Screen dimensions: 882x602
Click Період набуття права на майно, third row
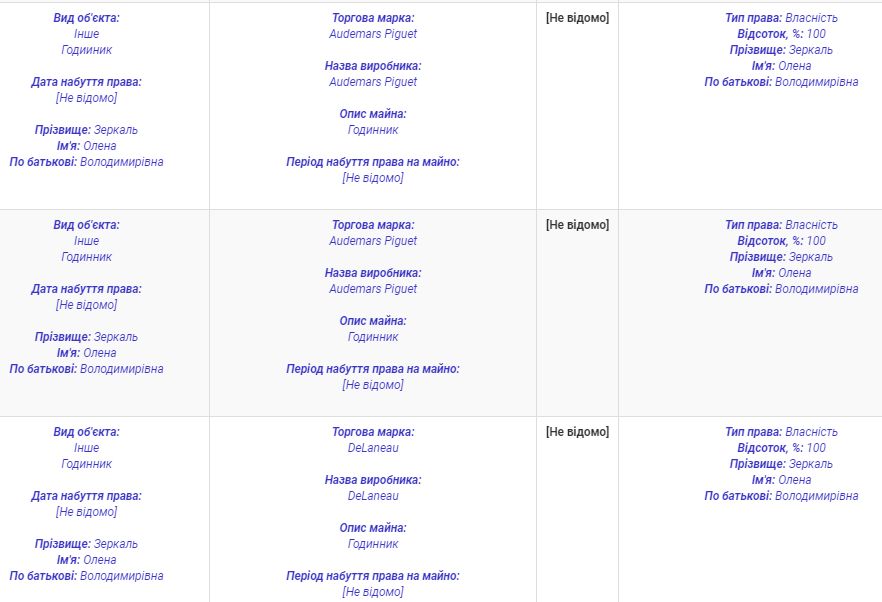pos(373,576)
